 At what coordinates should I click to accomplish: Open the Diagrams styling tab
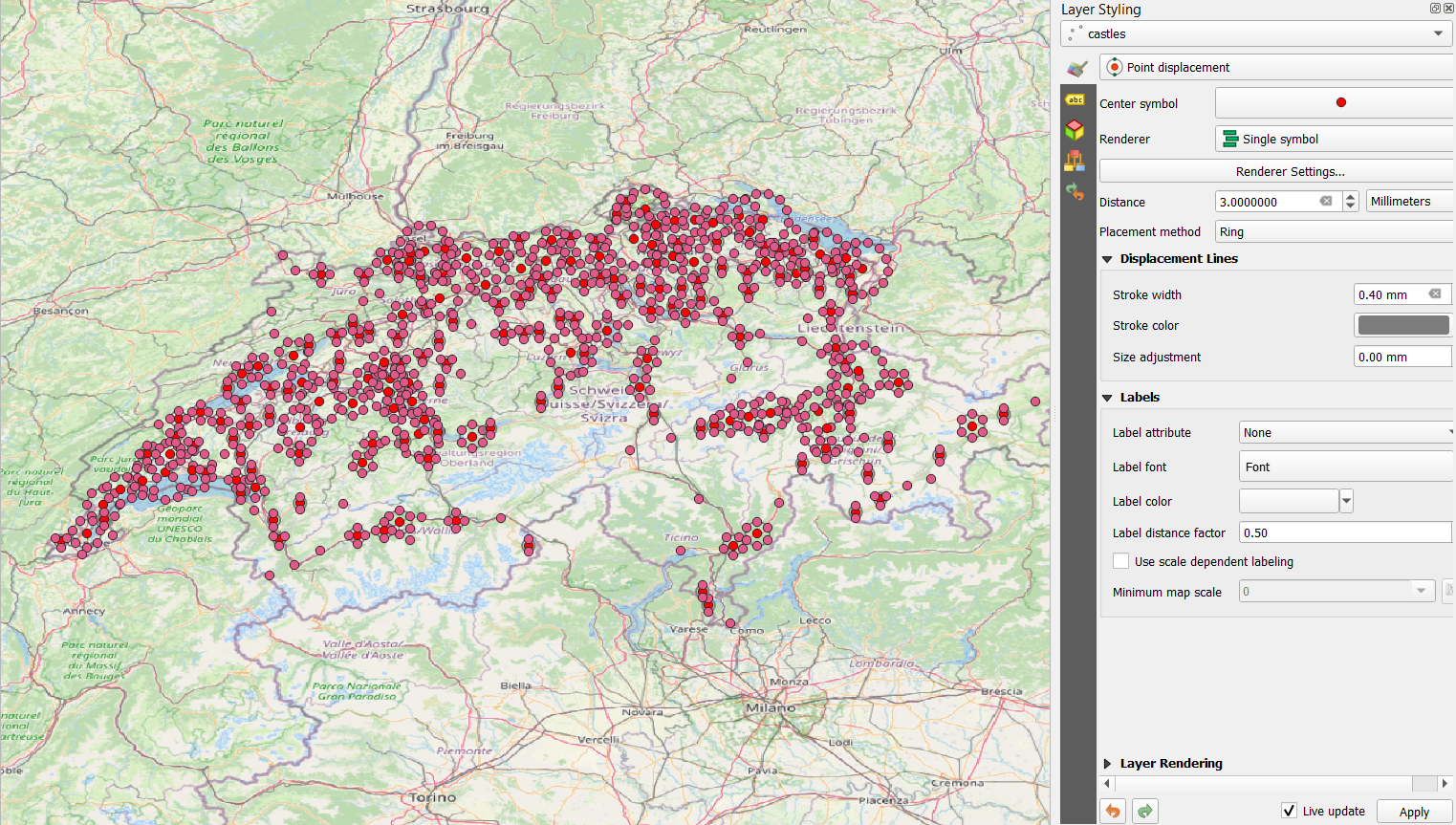coord(1076,161)
